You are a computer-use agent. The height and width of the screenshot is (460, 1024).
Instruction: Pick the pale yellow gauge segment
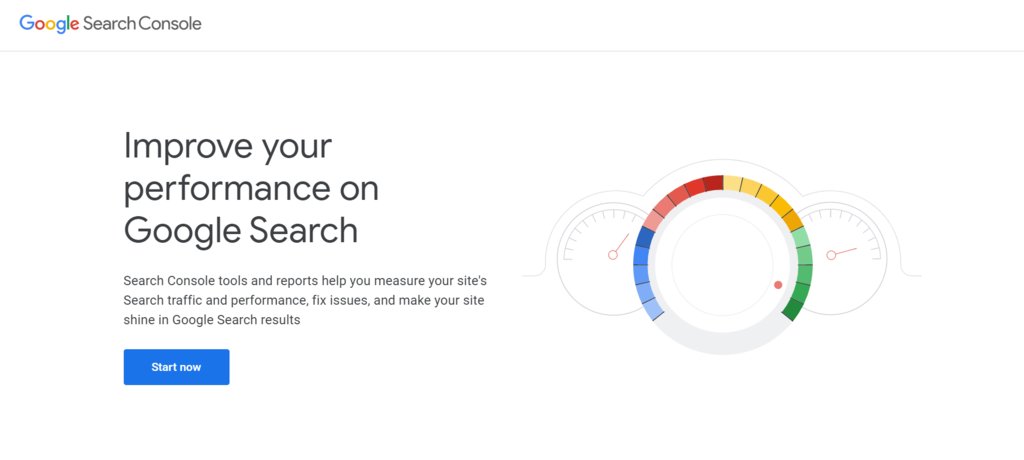click(x=732, y=184)
